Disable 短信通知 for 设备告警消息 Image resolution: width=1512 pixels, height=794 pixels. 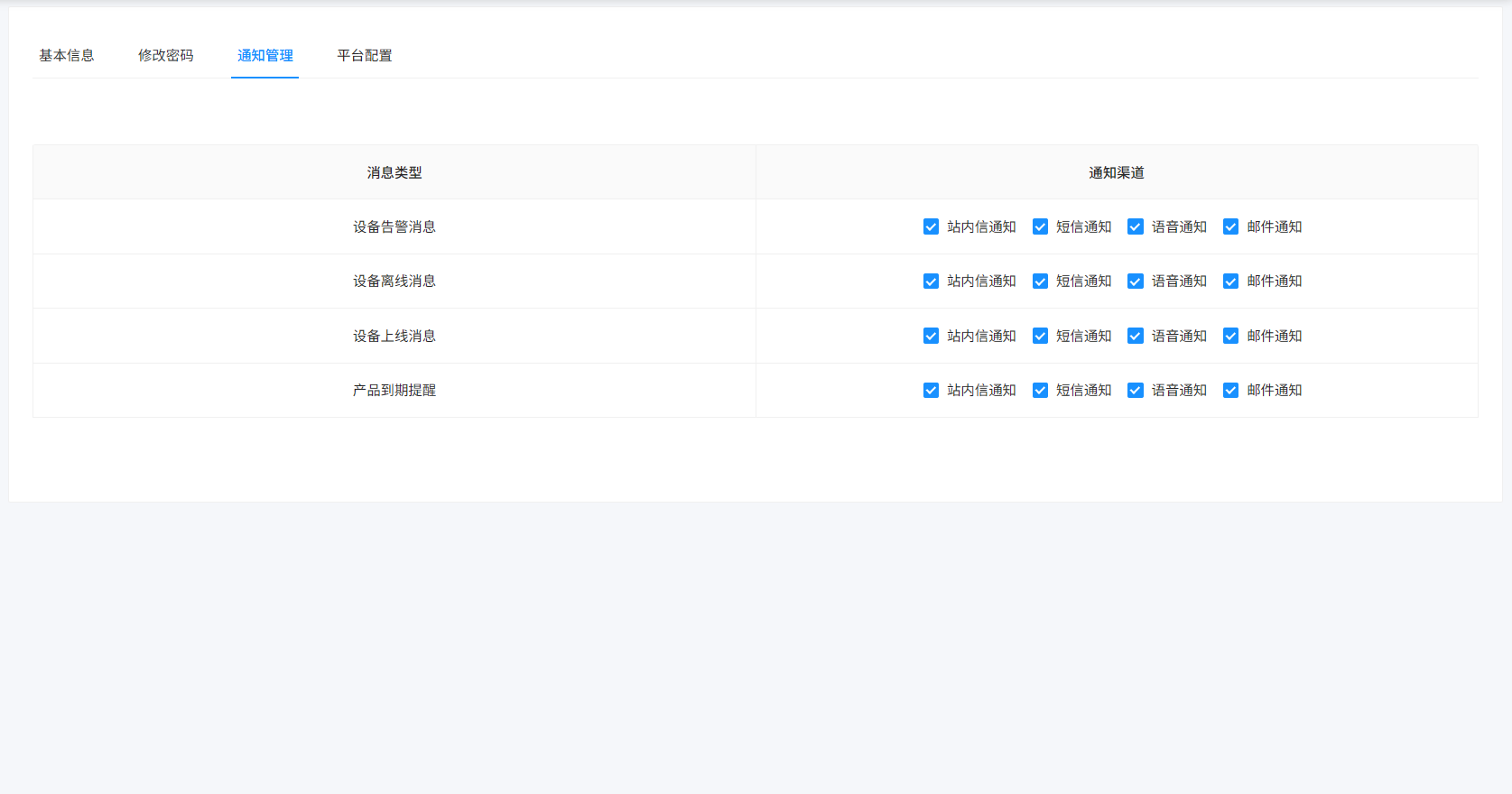(1040, 226)
